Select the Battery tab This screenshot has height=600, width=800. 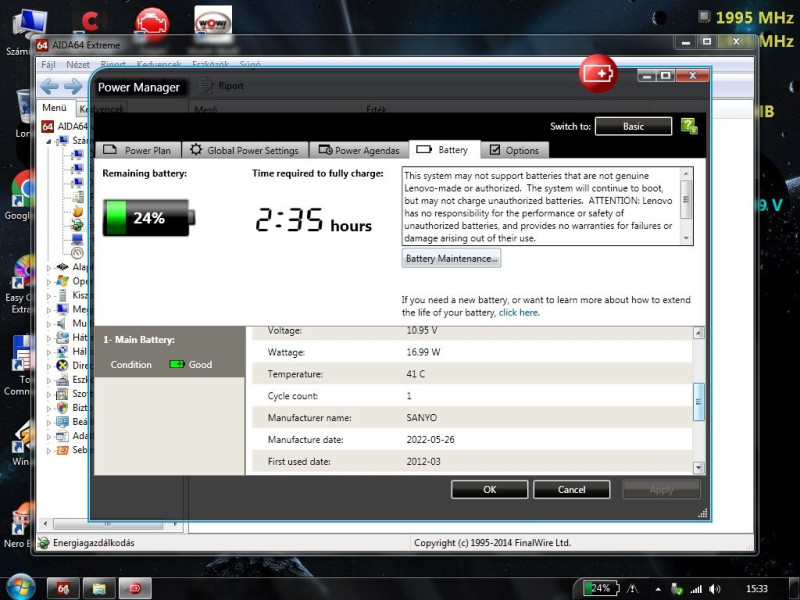tap(444, 149)
